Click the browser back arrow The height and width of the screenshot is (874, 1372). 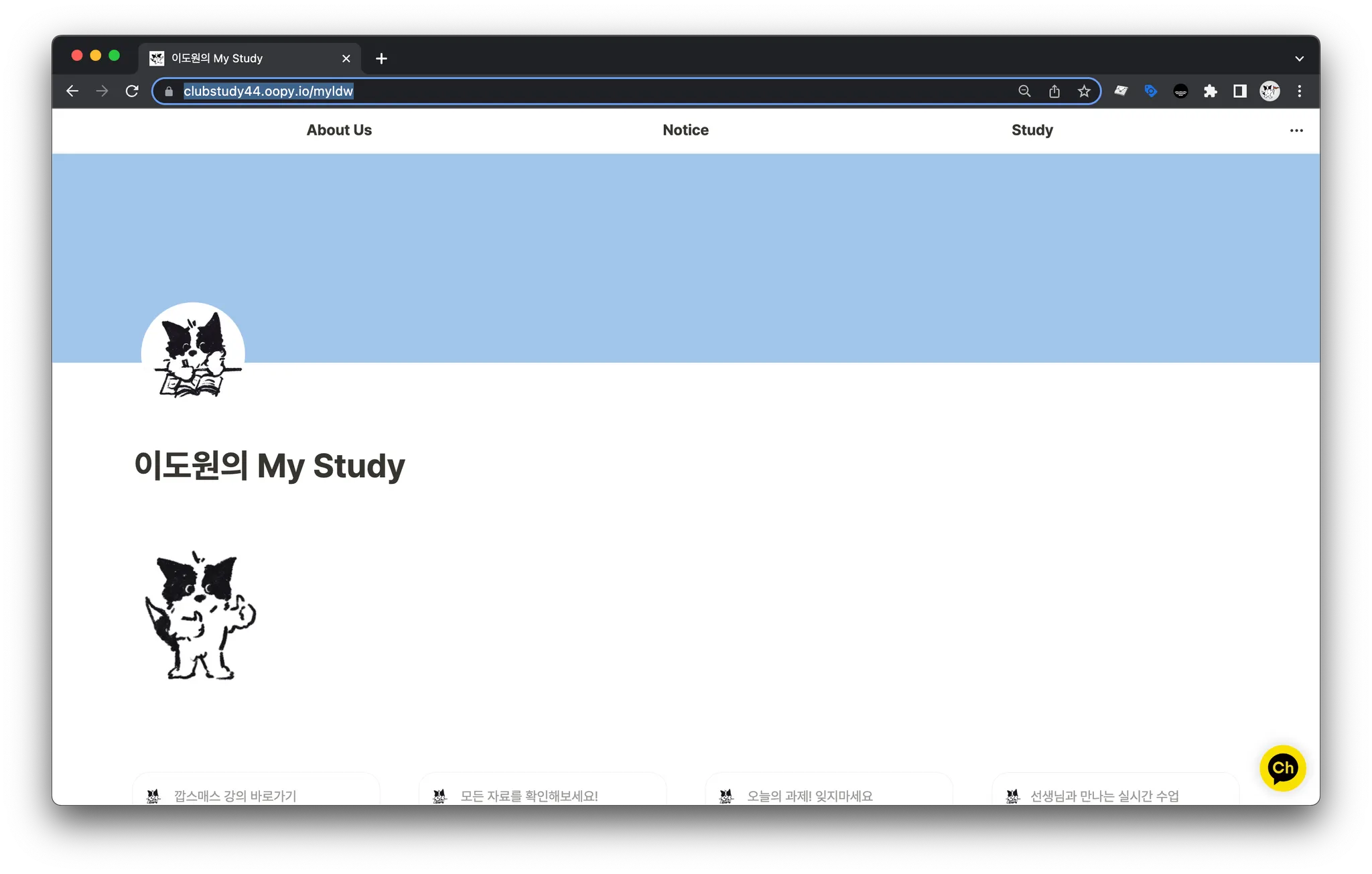pyautogui.click(x=72, y=91)
